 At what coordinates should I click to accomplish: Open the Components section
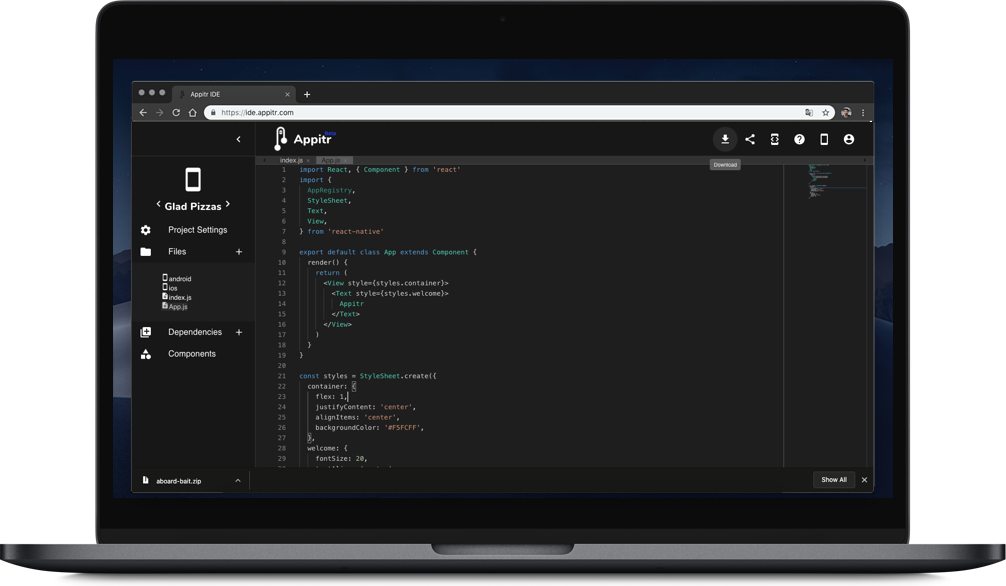pyautogui.click(x=192, y=354)
